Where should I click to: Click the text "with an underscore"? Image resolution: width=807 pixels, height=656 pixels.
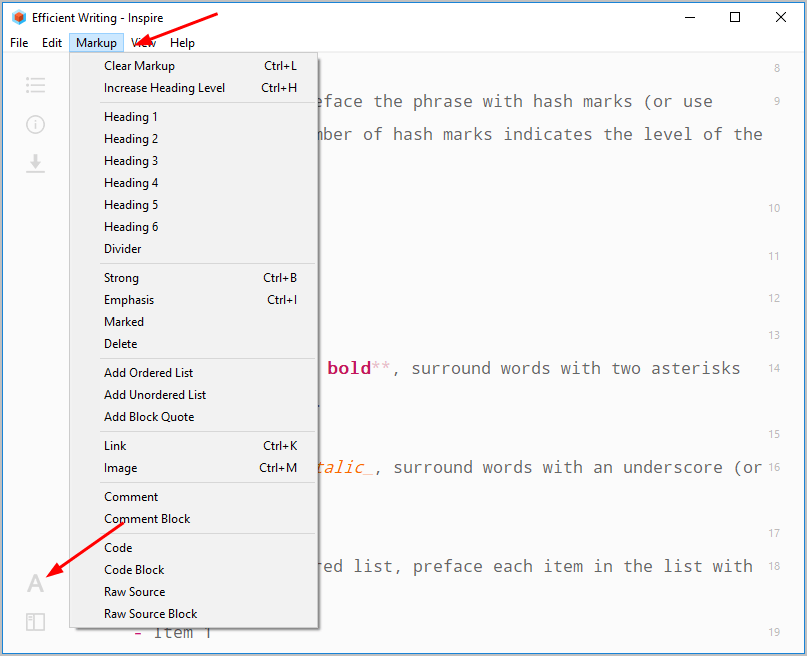point(632,468)
